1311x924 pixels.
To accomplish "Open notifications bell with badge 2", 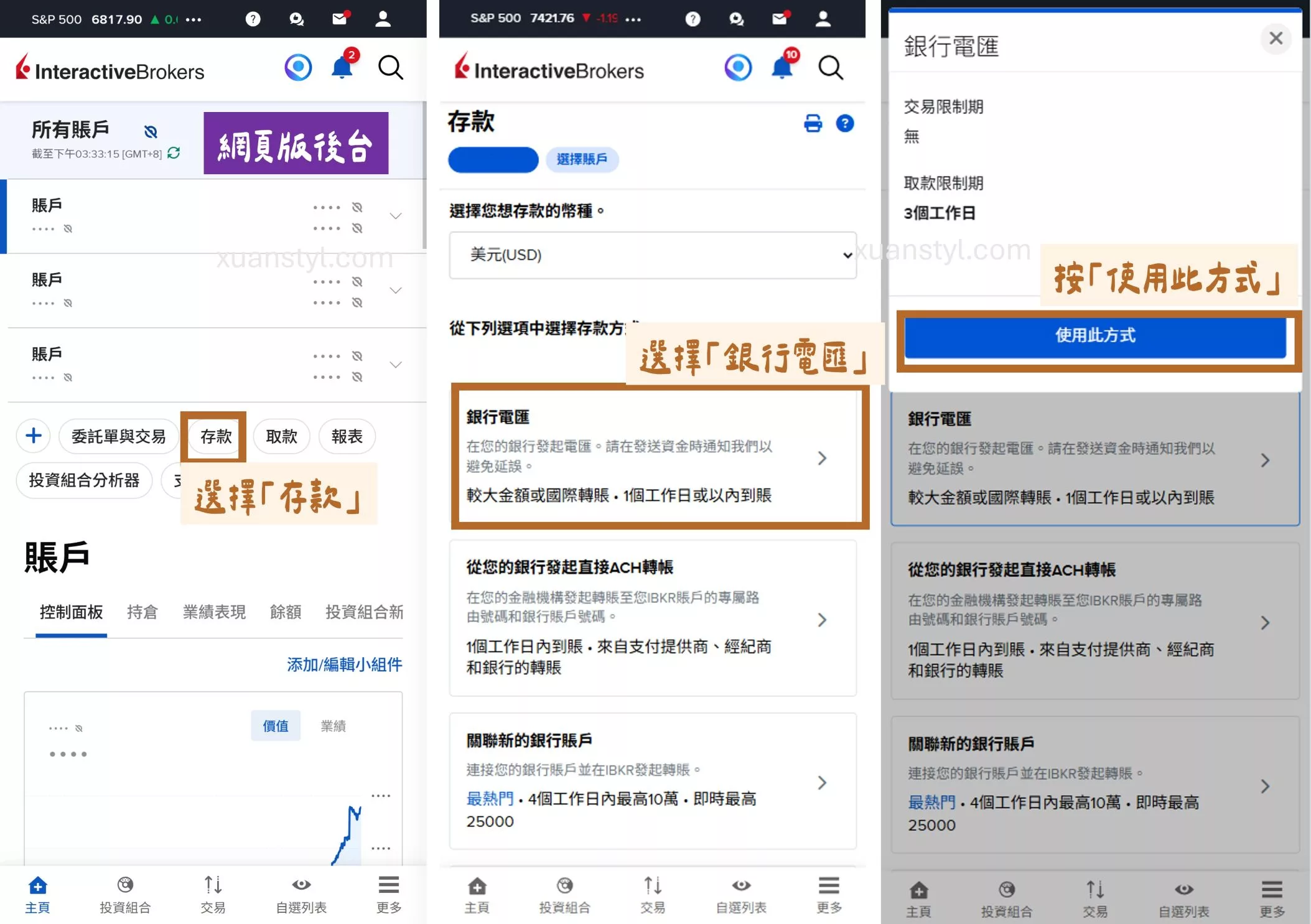I will (343, 65).
